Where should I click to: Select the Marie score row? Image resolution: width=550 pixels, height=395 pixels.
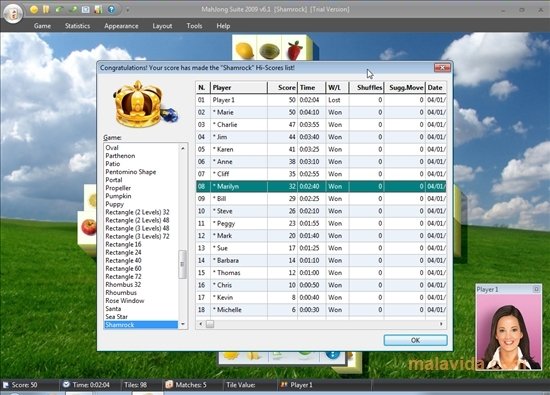click(321, 112)
